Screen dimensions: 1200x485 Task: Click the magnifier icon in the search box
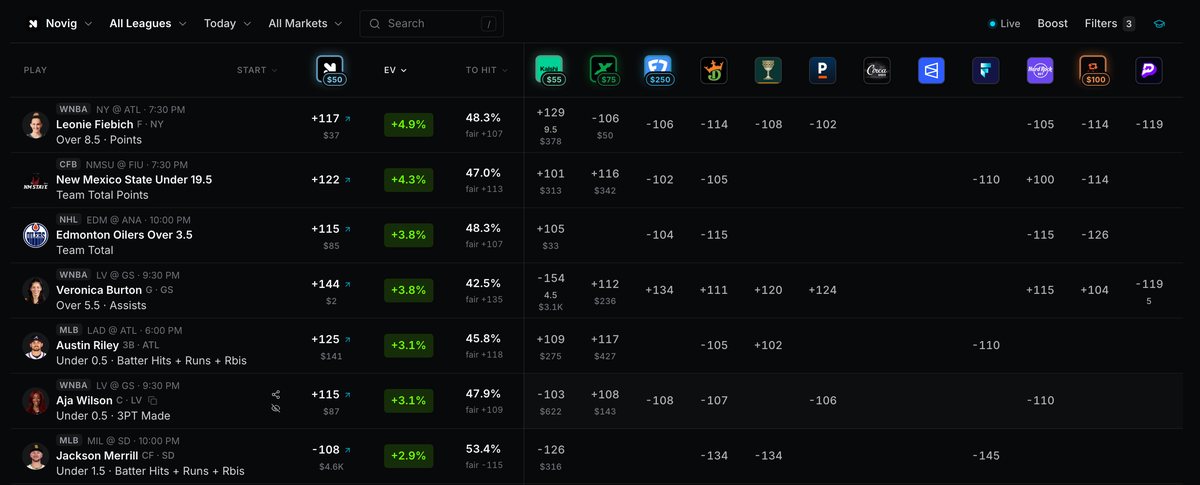tap(374, 23)
